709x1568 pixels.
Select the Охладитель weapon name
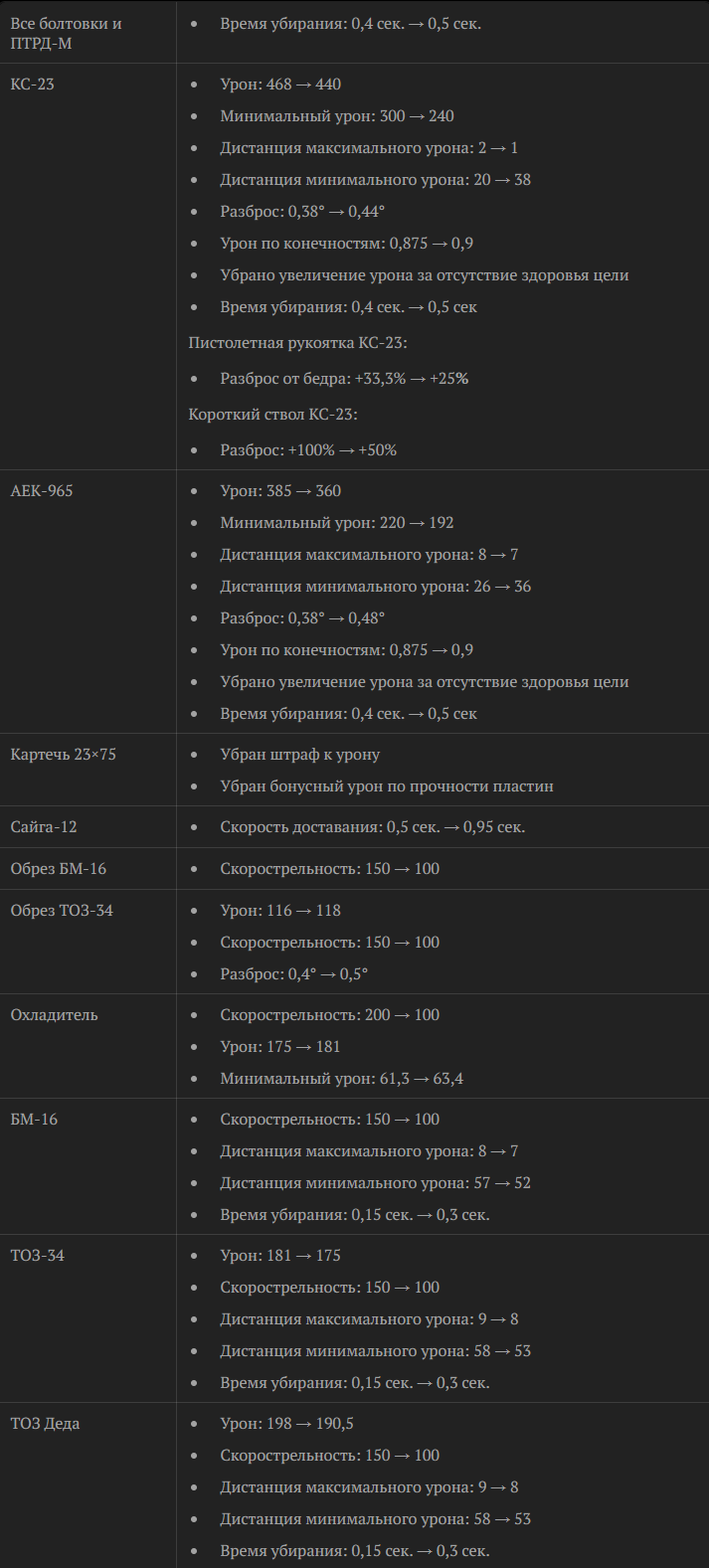[x=55, y=1015]
